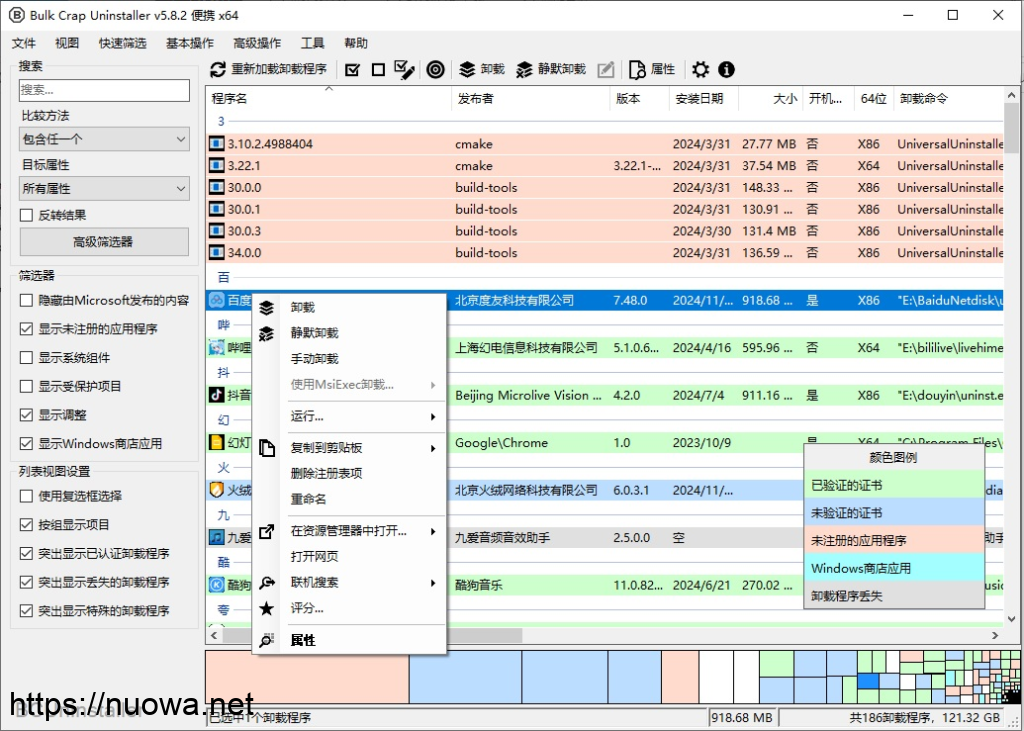The image size is (1024, 731).
Task: Click the invert selection toolbar icon
Action: point(404,70)
